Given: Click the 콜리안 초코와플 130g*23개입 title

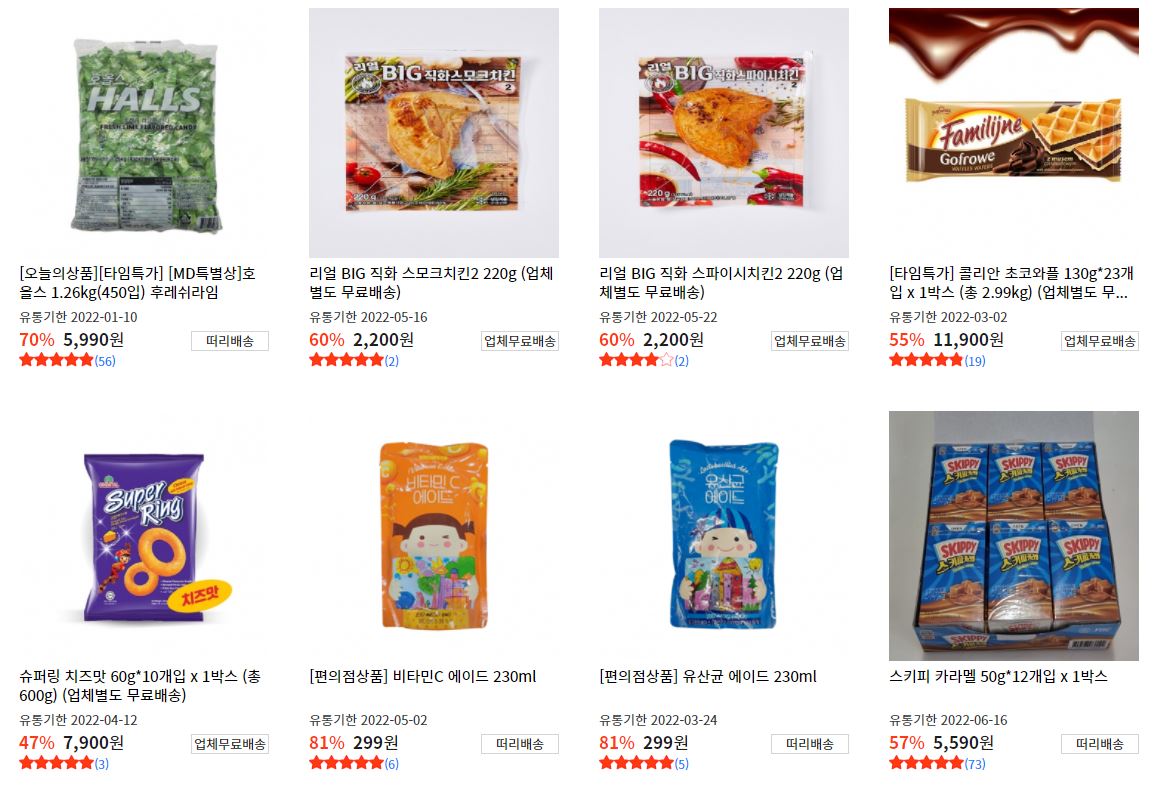Looking at the screenshot, I should coord(1011,283).
